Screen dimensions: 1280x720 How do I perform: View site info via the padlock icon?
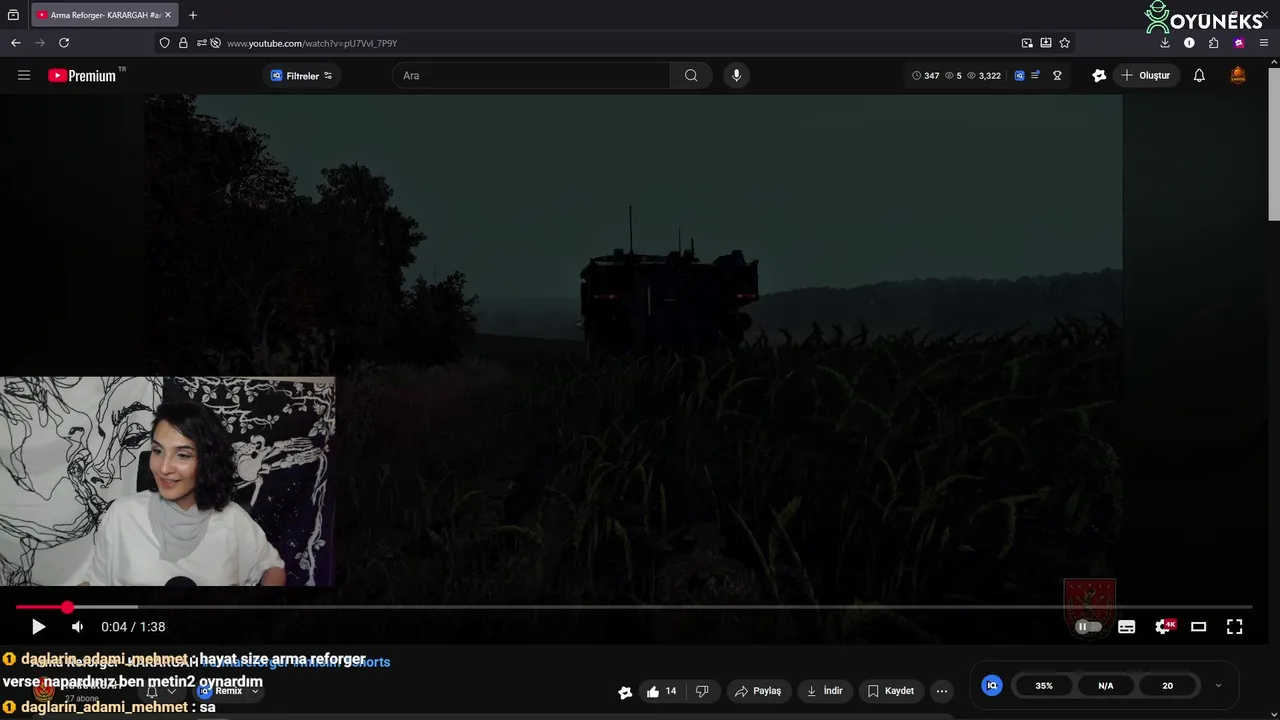pyautogui.click(x=183, y=43)
